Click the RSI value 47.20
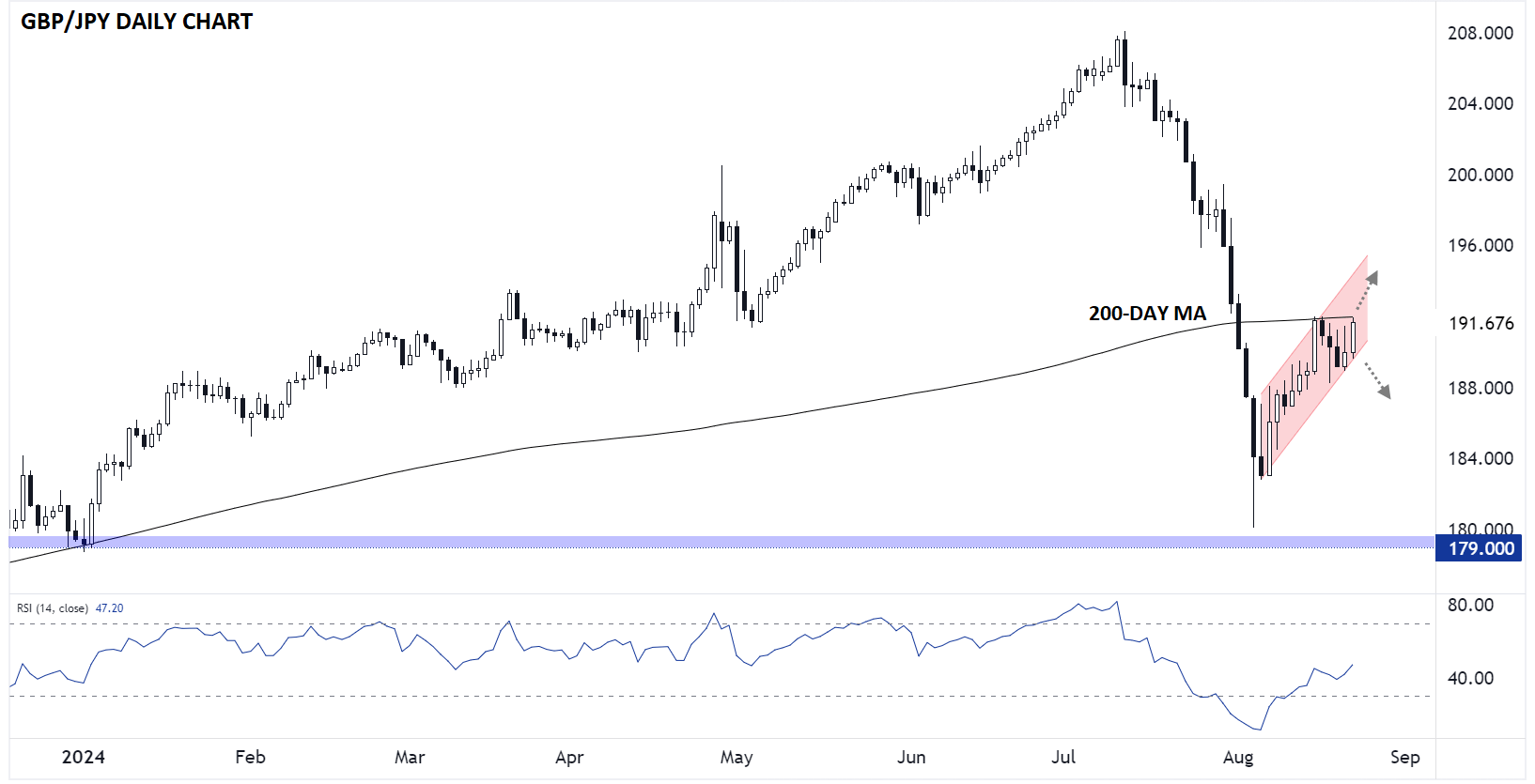Screen dimensions: 1535x784 [110, 608]
